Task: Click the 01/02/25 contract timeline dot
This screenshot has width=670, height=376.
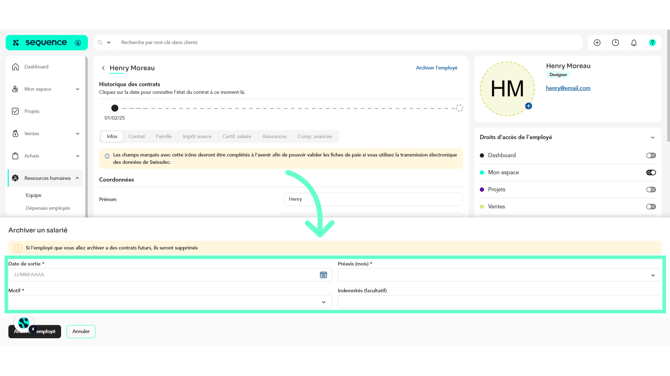Action: [x=115, y=108]
